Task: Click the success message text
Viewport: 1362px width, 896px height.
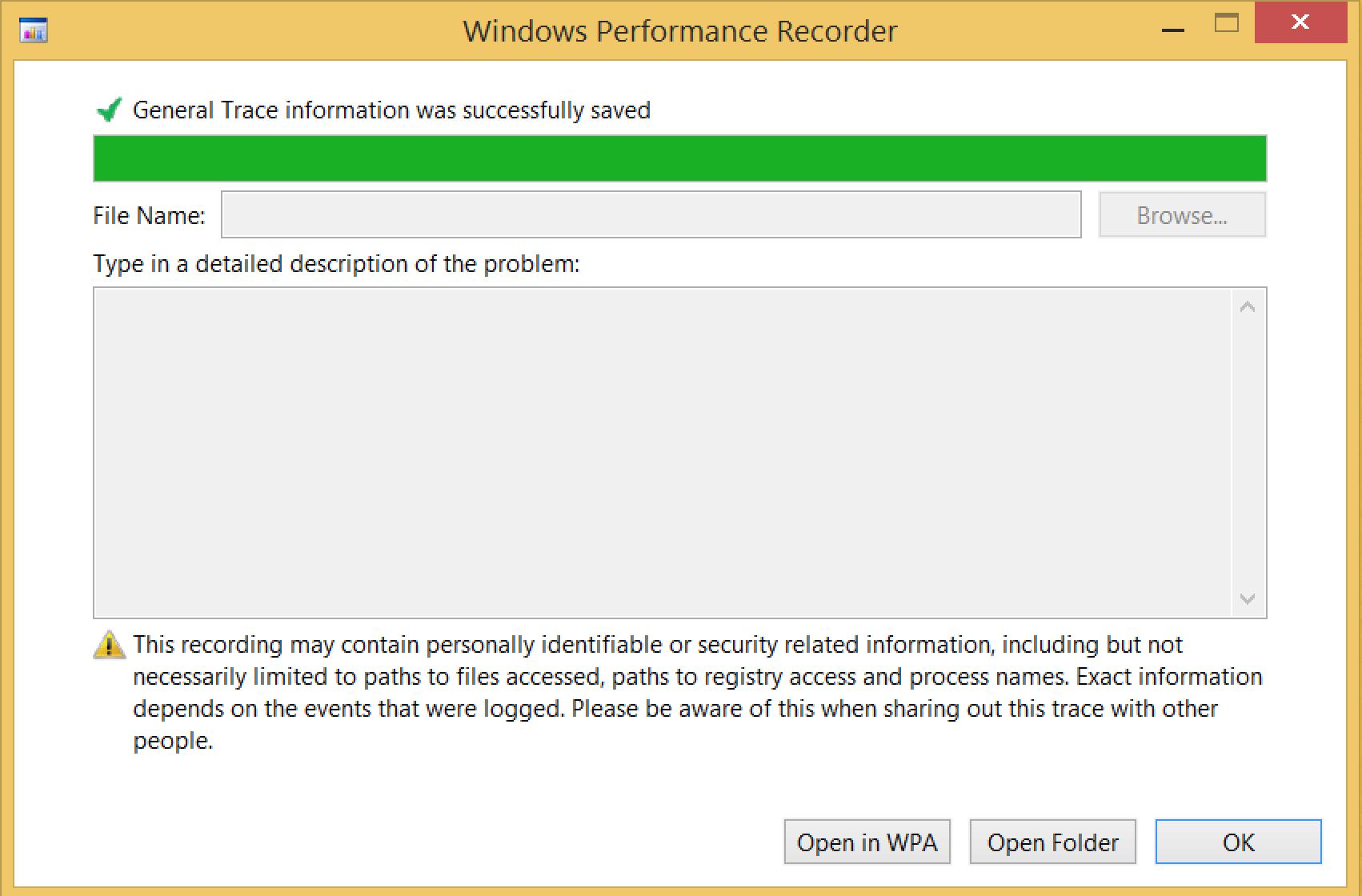Action: point(391,110)
